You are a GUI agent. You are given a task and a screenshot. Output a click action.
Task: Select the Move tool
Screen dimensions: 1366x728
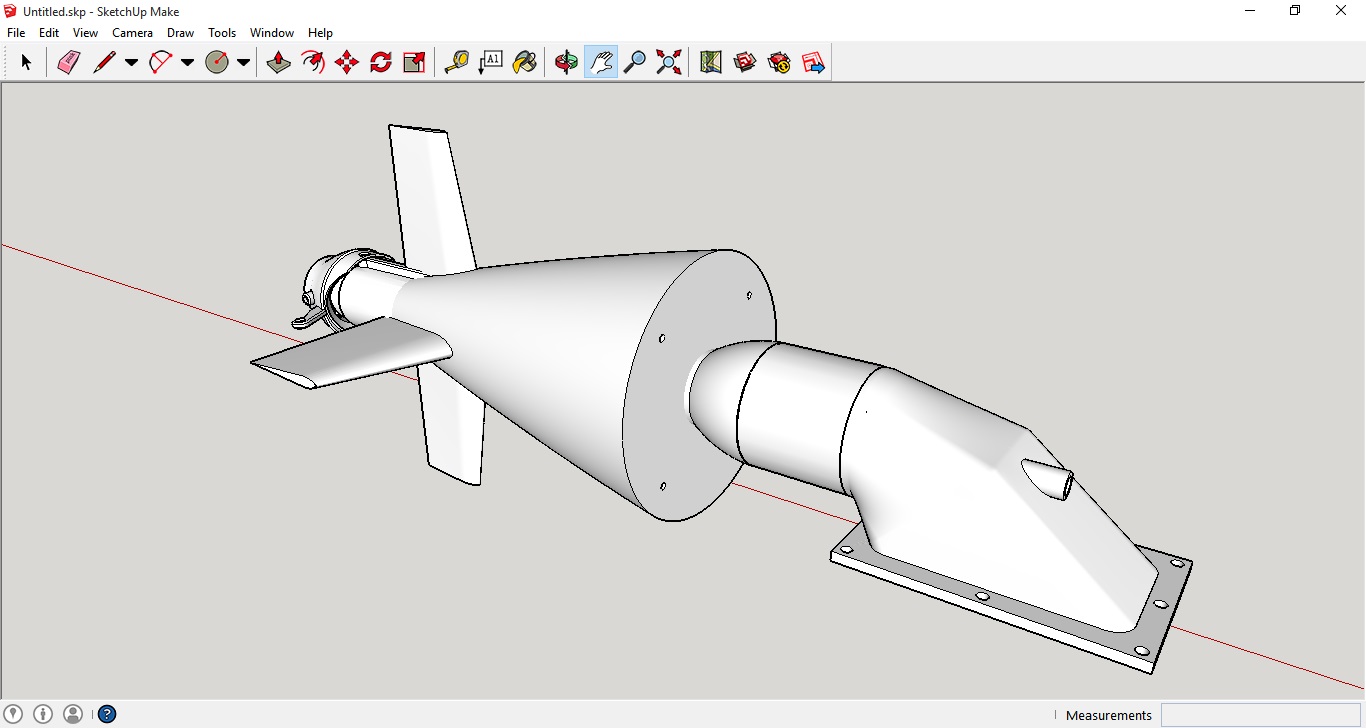[x=347, y=63]
